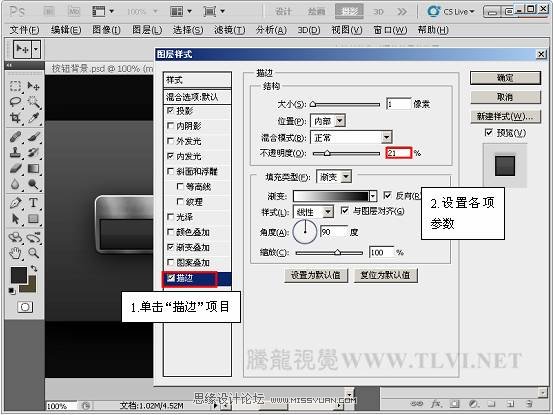Toggle 预览 preview checkbox
This screenshot has height=415, width=553.
(x=488, y=133)
